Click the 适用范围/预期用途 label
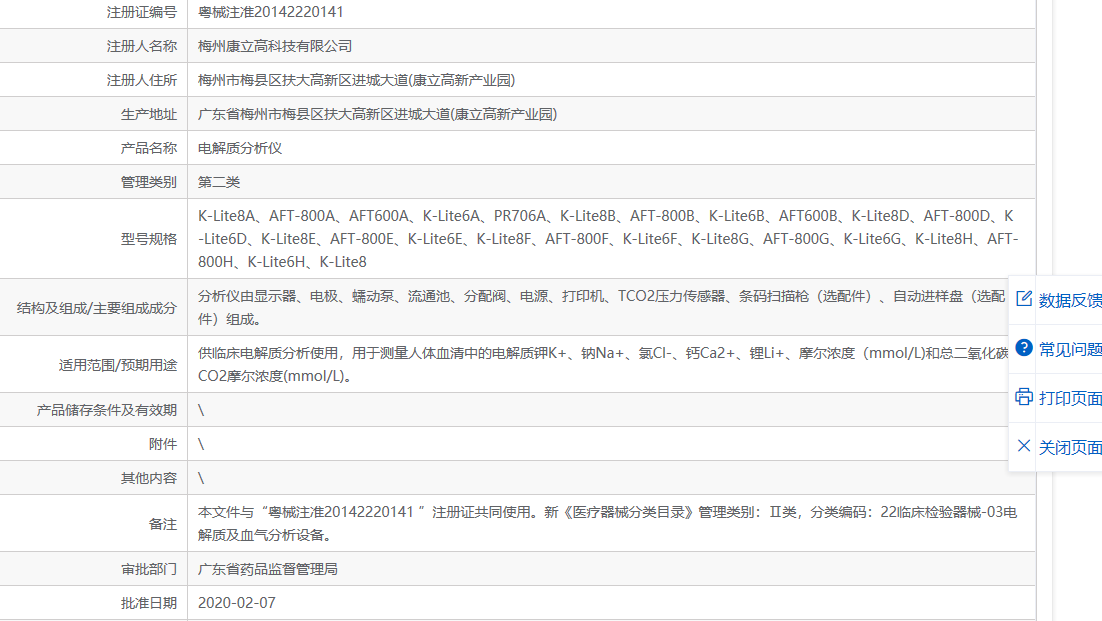This screenshot has width=1102, height=621. [118, 365]
